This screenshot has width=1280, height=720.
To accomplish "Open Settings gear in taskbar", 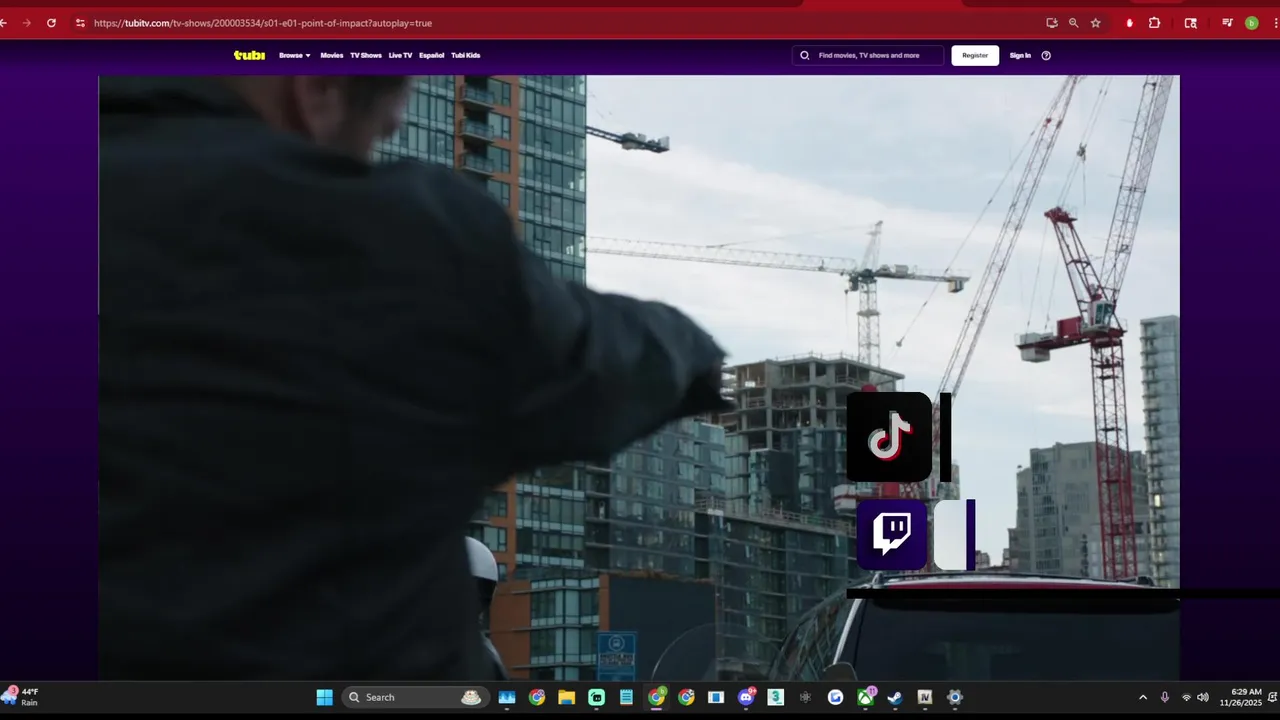I will click(x=955, y=697).
